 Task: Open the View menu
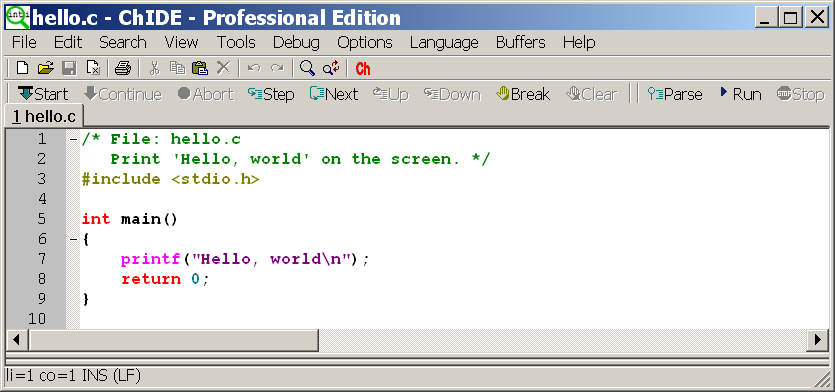[181, 42]
